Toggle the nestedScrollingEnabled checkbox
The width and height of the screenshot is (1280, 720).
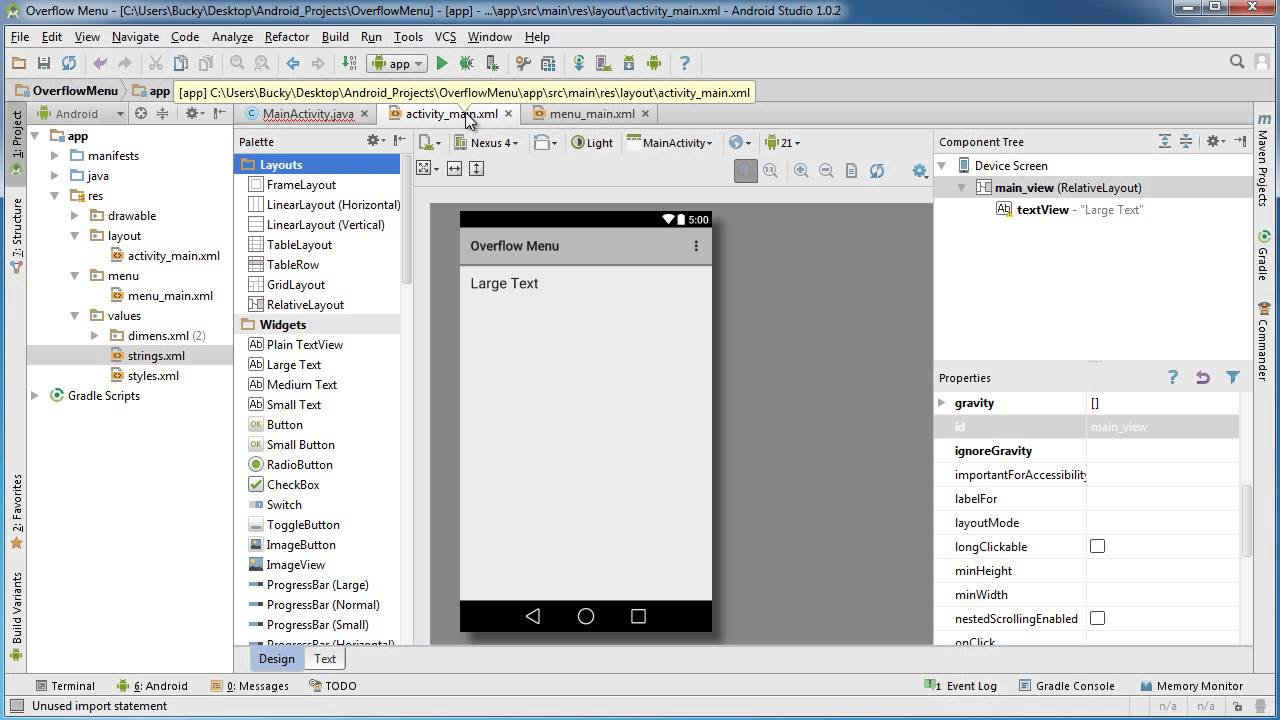pos(1097,618)
